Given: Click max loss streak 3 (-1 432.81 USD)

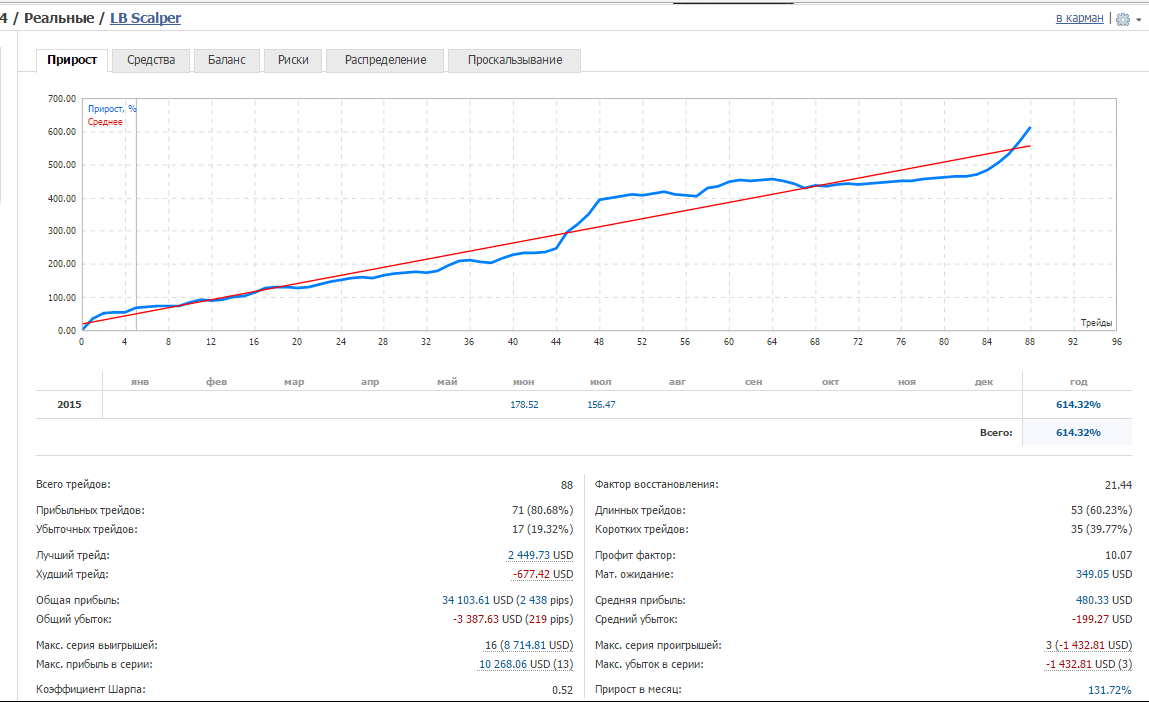Looking at the screenshot, I should tap(1088, 646).
